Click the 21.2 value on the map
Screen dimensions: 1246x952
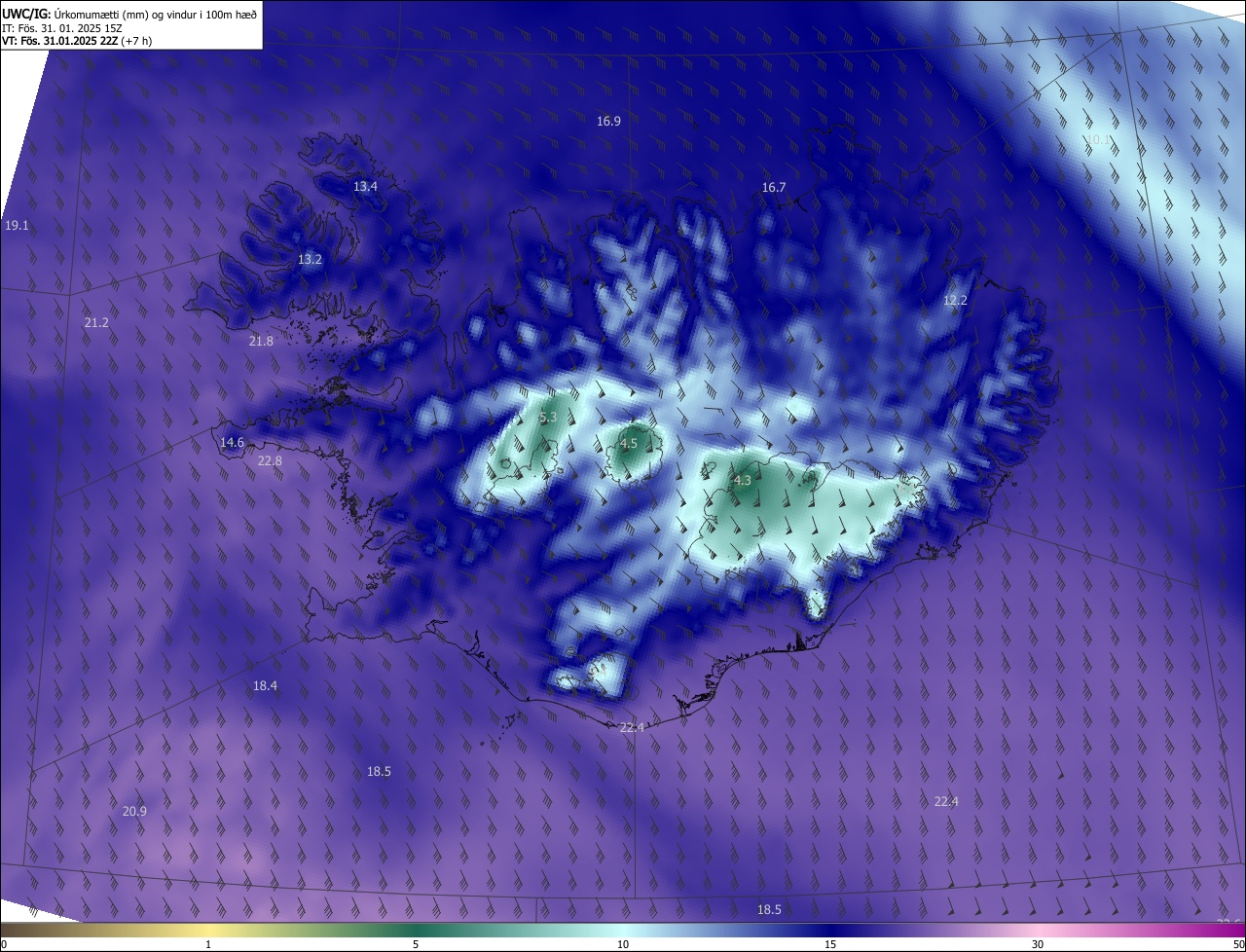click(x=96, y=322)
